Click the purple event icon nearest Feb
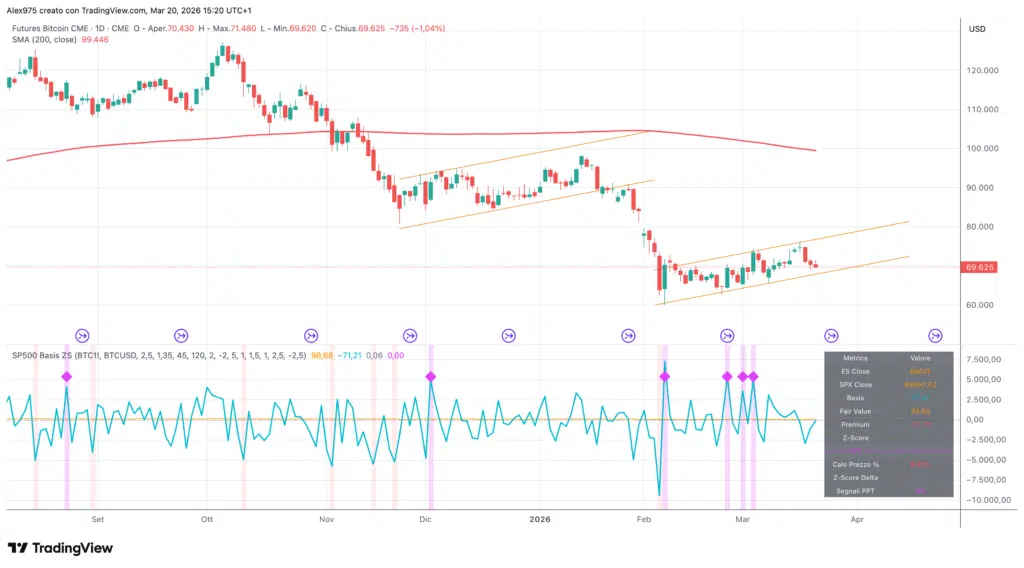Viewport: 1024px width, 568px height. click(x=629, y=336)
